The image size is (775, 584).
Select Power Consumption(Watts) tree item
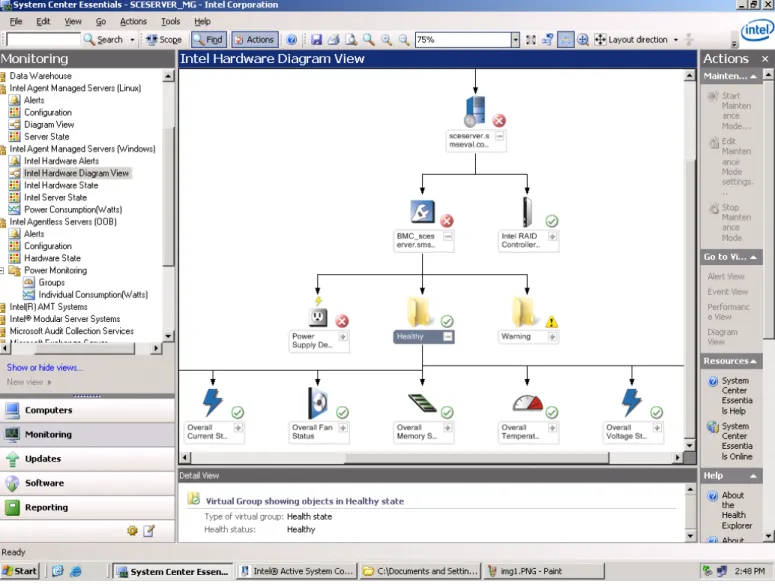(73, 209)
